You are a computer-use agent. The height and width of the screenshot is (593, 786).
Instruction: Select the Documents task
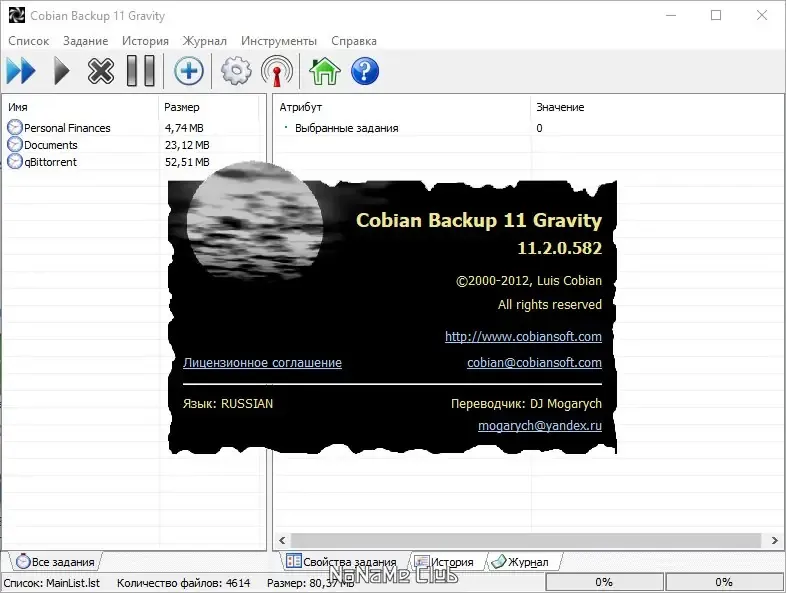coord(51,145)
